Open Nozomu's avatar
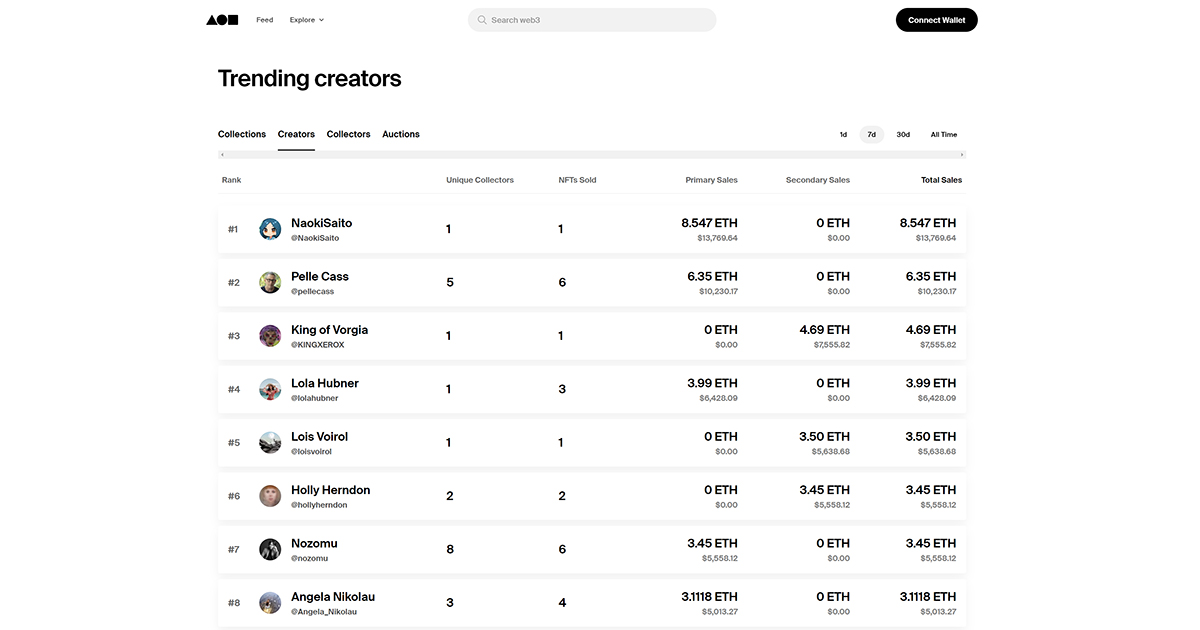 tap(270, 549)
